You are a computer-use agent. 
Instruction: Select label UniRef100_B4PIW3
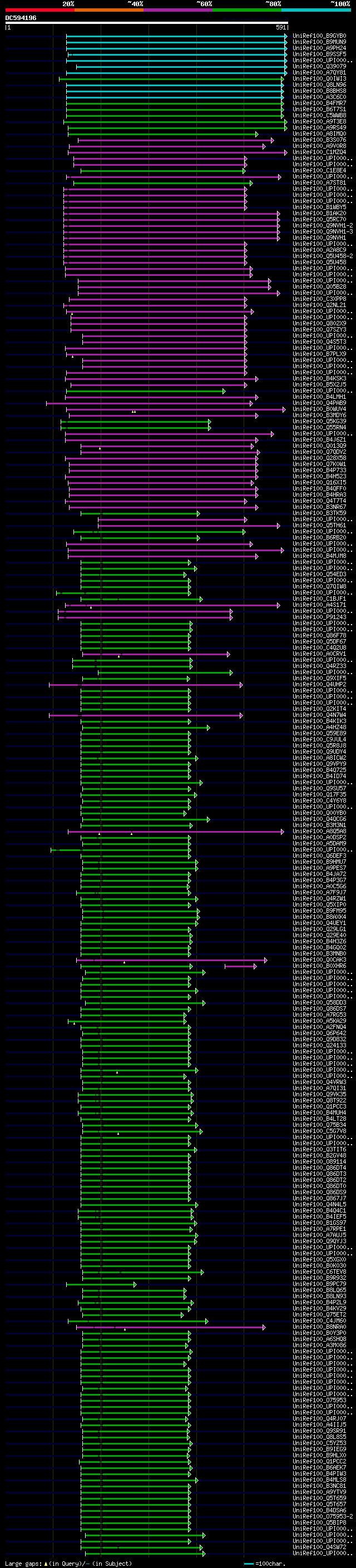(319, 1473)
